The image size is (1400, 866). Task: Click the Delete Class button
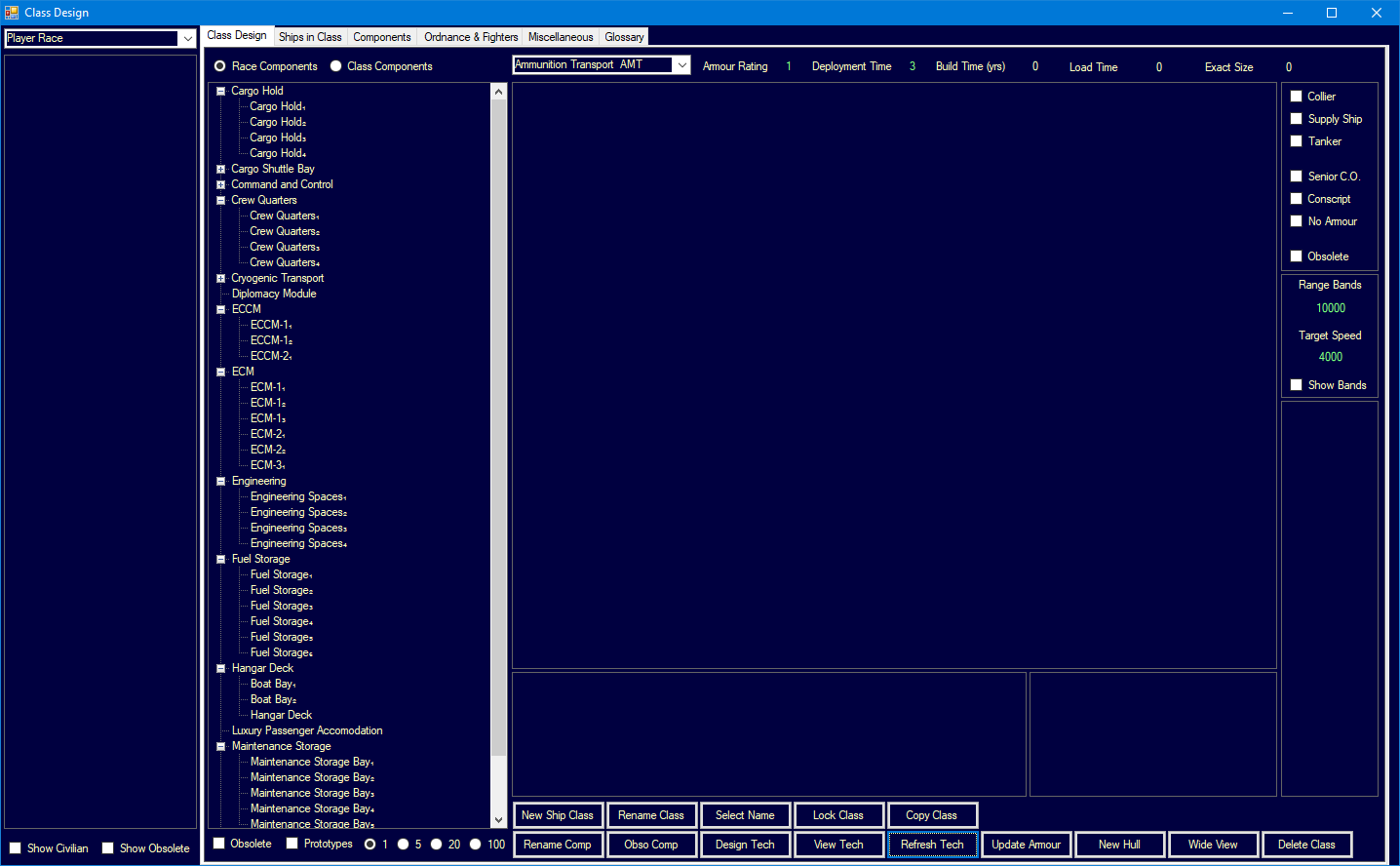(x=1306, y=845)
